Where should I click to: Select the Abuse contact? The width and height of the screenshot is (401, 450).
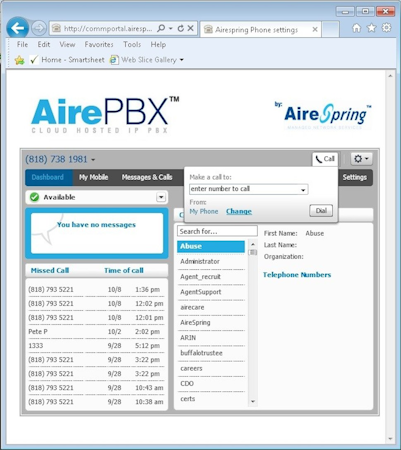click(211, 246)
